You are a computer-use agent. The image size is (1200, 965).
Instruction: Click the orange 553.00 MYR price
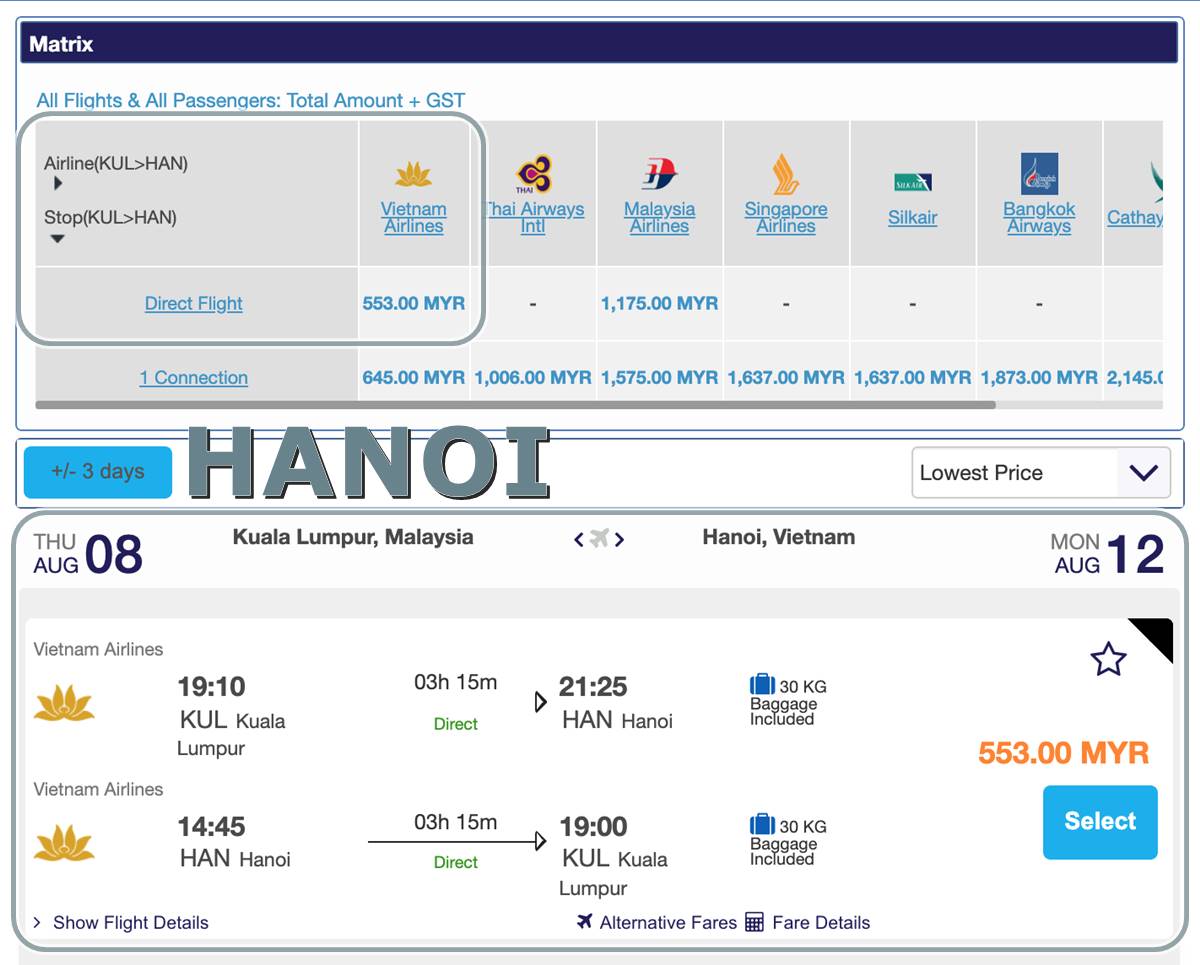coord(1063,753)
